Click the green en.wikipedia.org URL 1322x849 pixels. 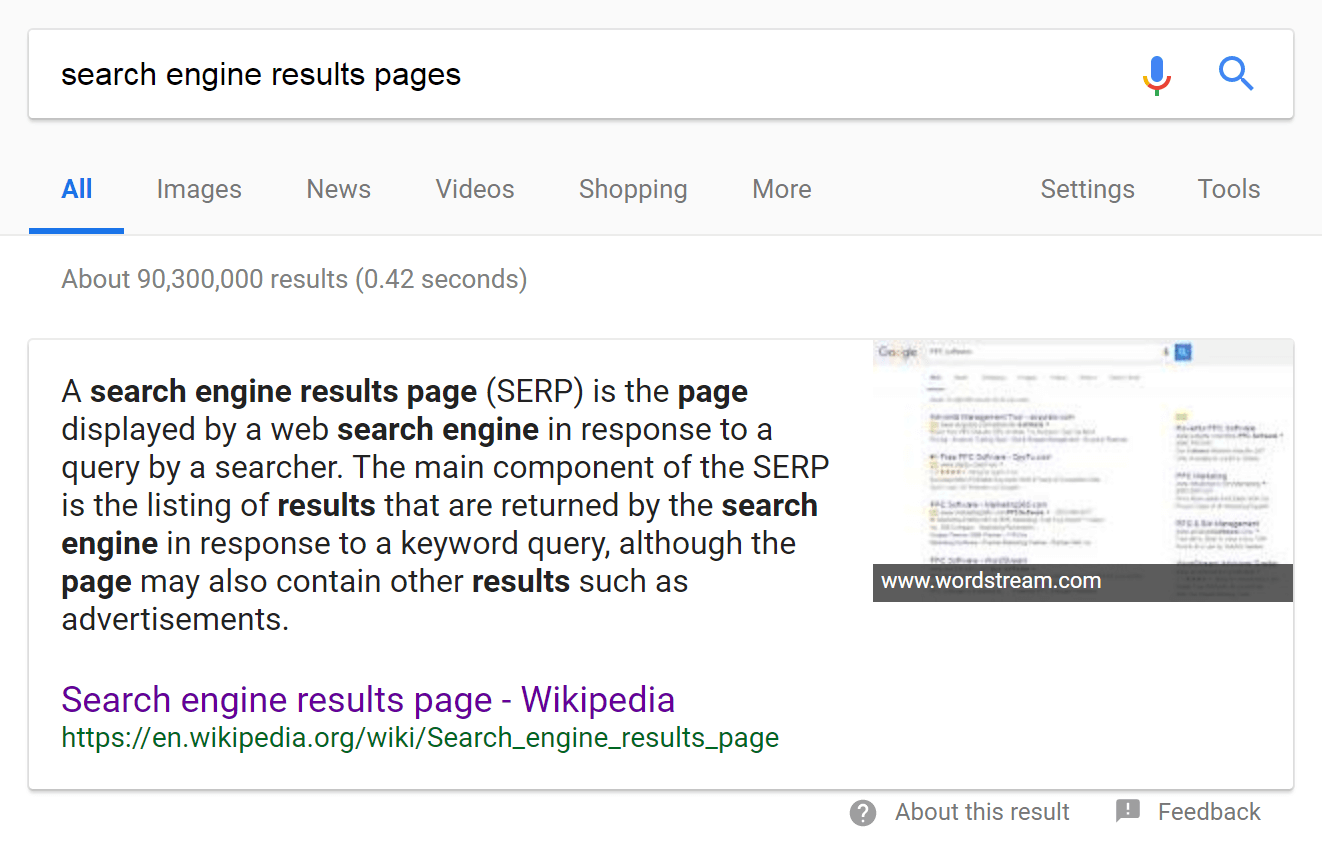[x=420, y=738]
